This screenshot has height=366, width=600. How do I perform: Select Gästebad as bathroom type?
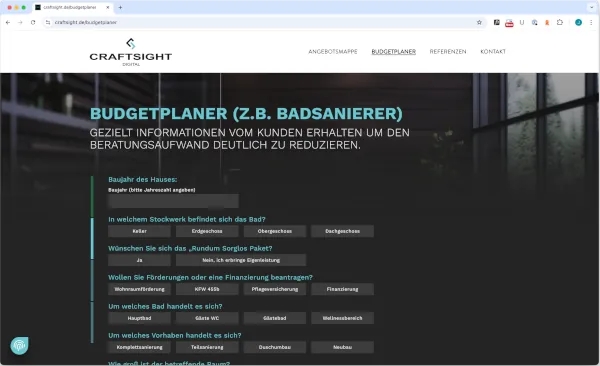(275, 318)
